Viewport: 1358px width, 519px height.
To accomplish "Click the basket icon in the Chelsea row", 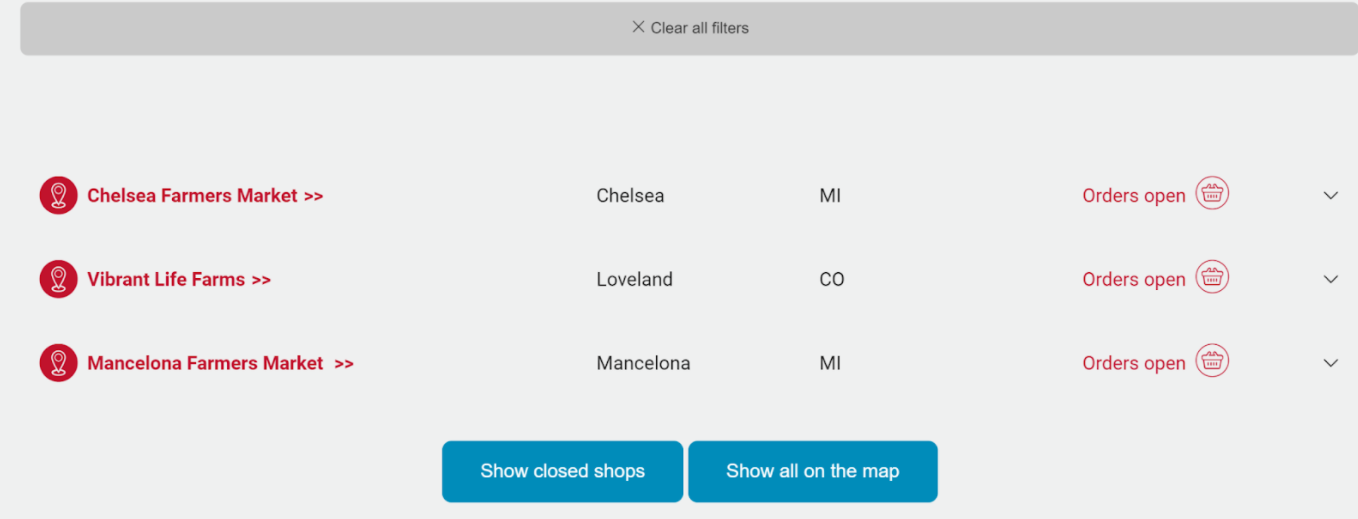I will pyautogui.click(x=1212, y=194).
